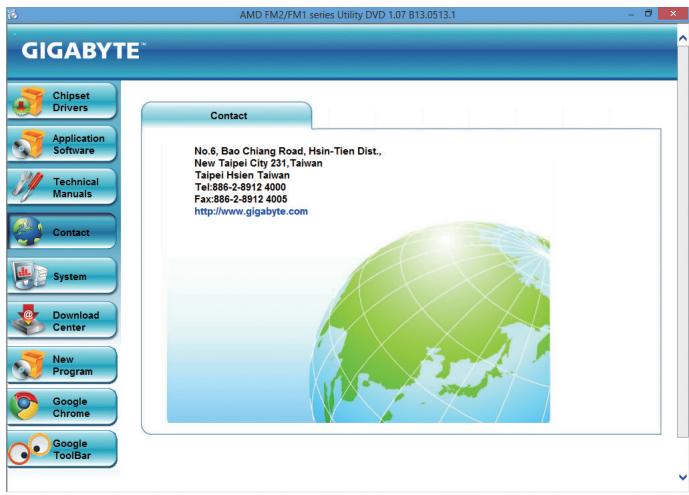Restore down the Utility DVD window
The width and height of the screenshot is (689, 495).
[648, 14]
